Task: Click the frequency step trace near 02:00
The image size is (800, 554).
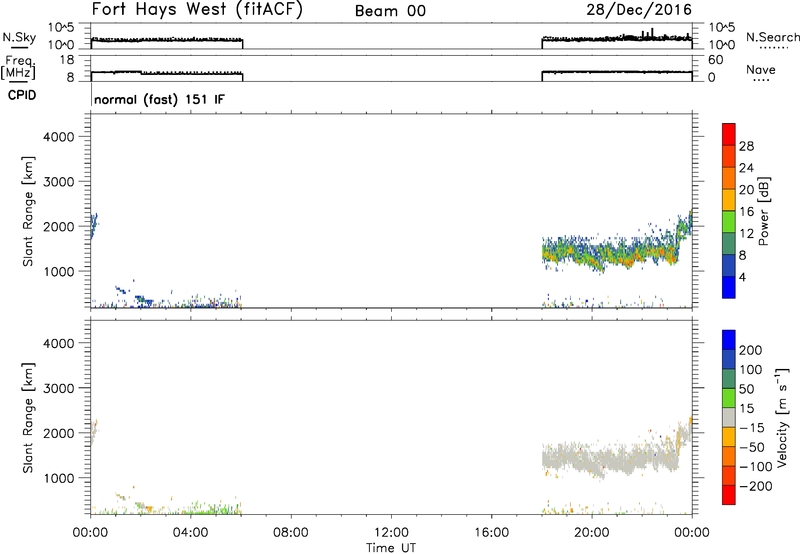Action: point(141,73)
